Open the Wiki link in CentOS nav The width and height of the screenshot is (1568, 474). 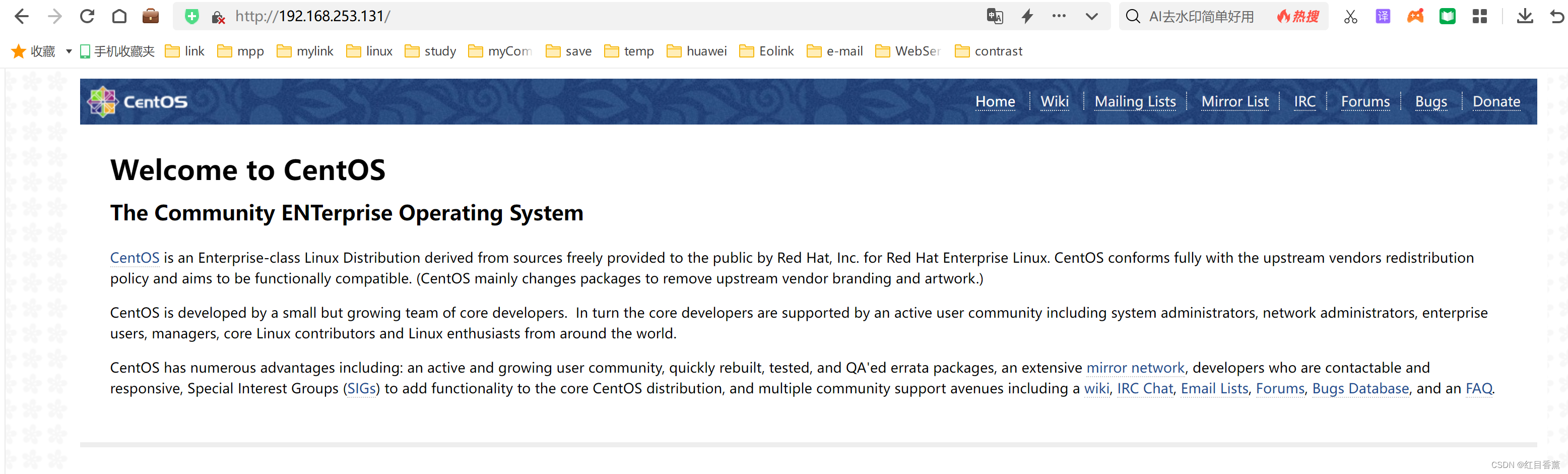[x=1054, y=102]
